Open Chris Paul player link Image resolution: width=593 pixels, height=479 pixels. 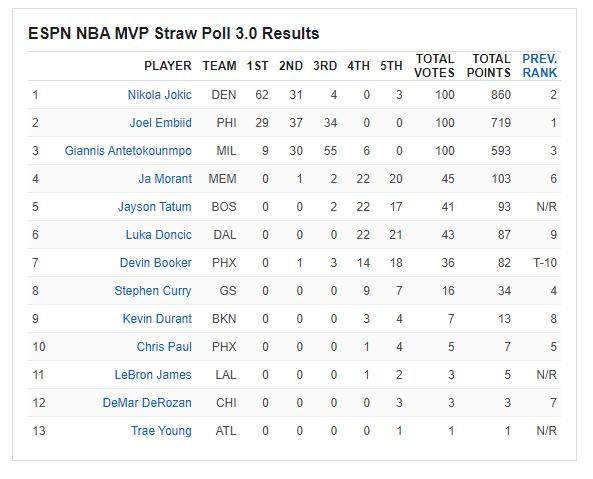[x=164, y=347]
